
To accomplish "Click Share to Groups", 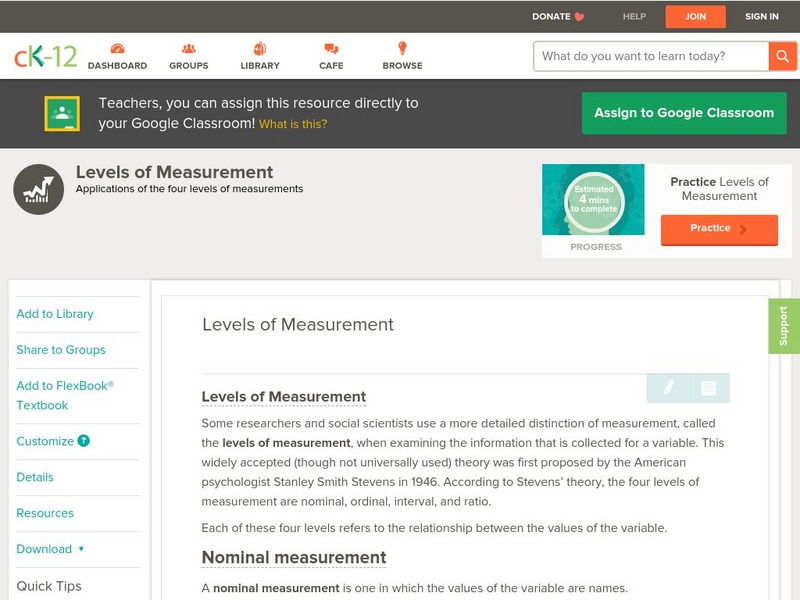I will pos(61,349).
